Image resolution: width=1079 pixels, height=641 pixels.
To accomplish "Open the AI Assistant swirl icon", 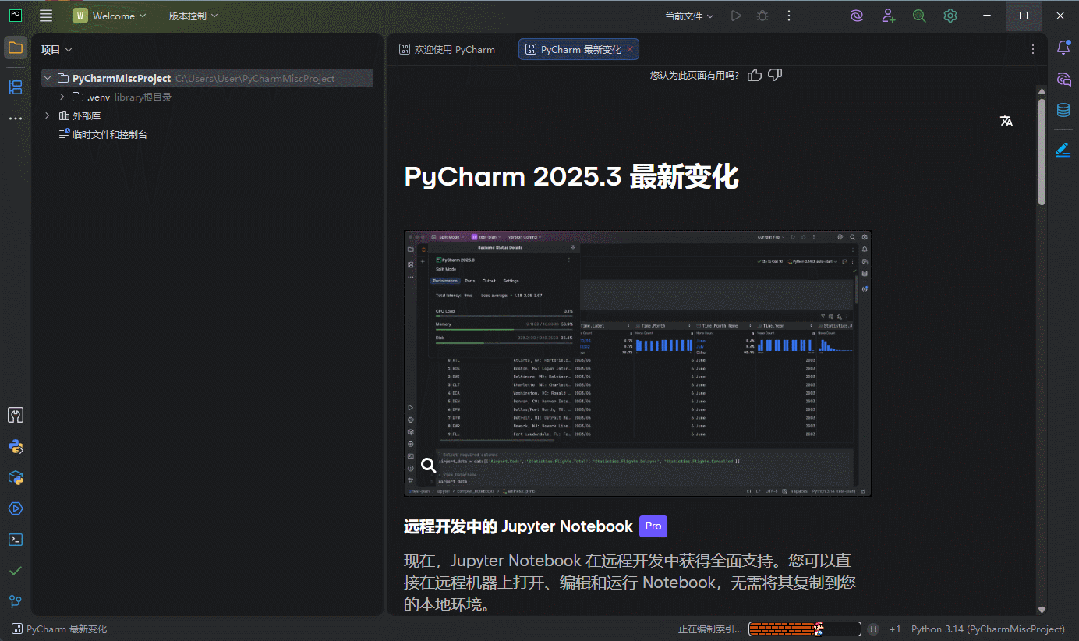I will coord(857,15).
